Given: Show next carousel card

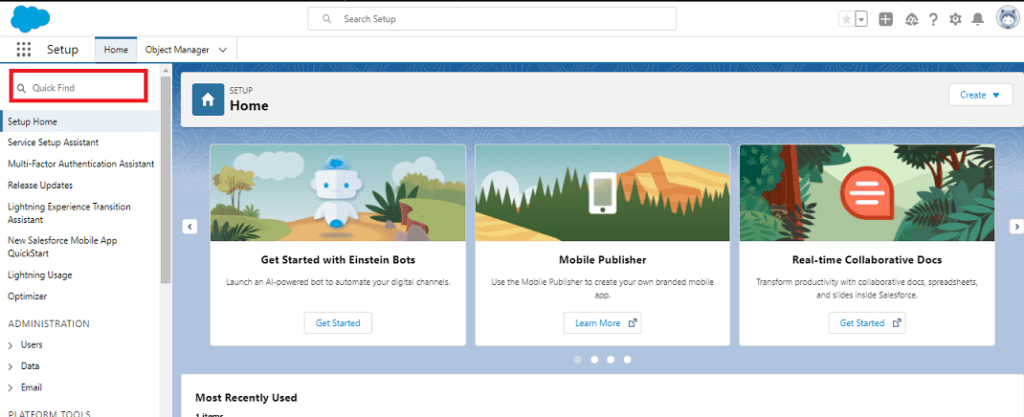Looking at the screenshot, I should (x=1016, y=226).
